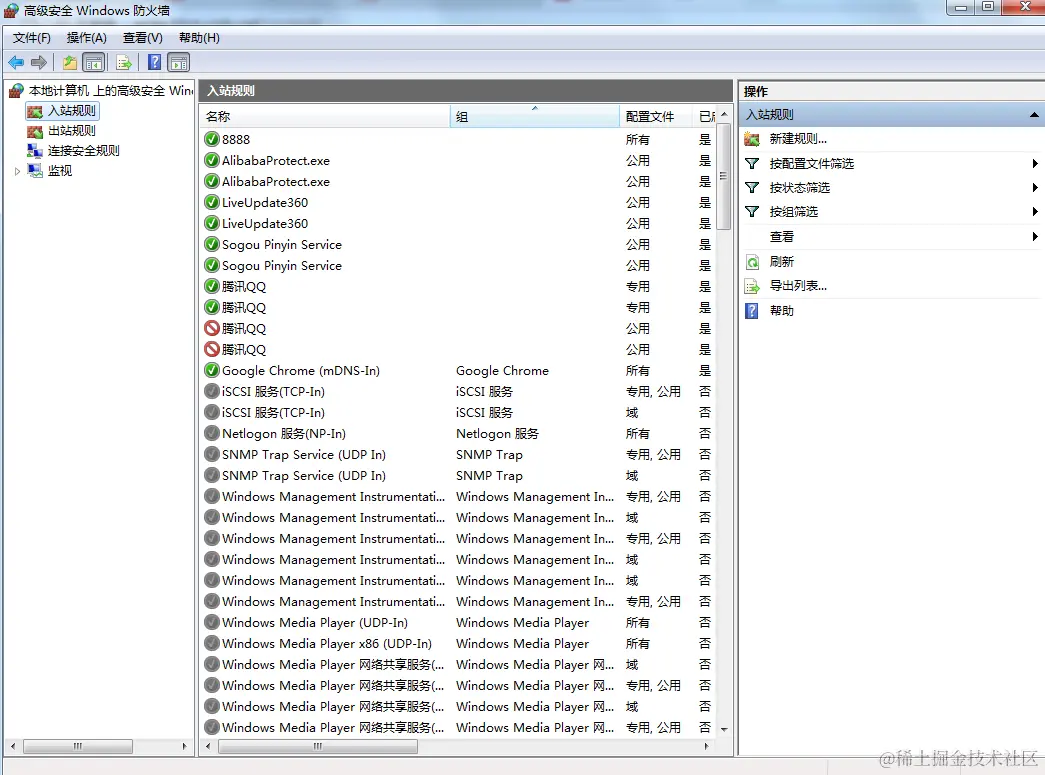Collapse the 入站规则 actions section arrow
This screenshot has height=775, width=1045.
(x=1034, y=115)
